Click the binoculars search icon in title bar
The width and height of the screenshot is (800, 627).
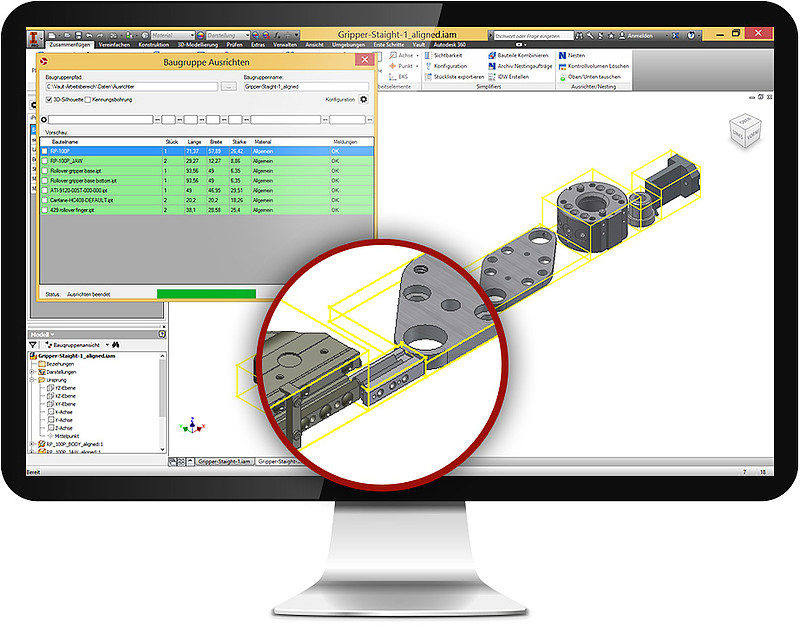click(x=579, y=36)
